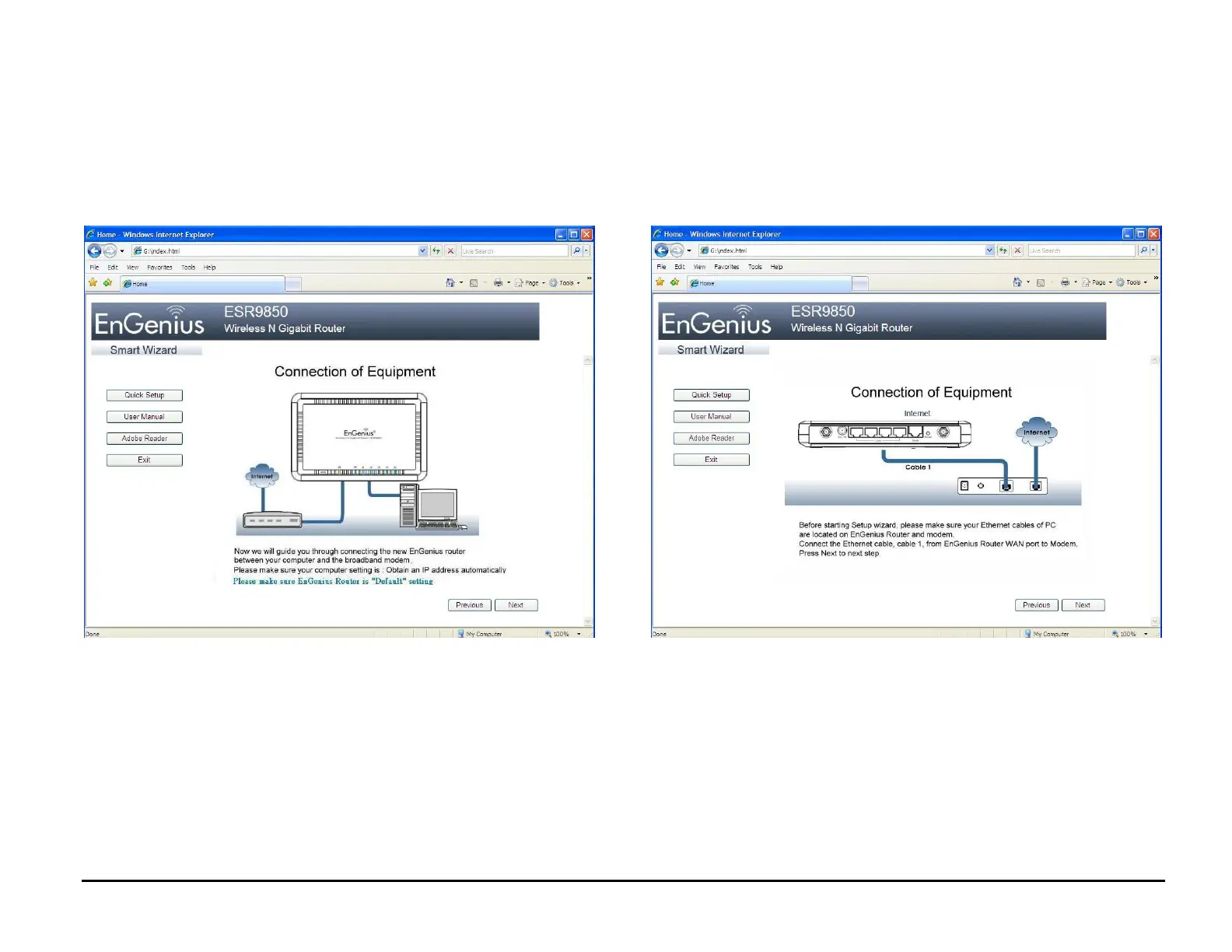Click Adobe Reader in left Smart Wizard

[145, 439]
